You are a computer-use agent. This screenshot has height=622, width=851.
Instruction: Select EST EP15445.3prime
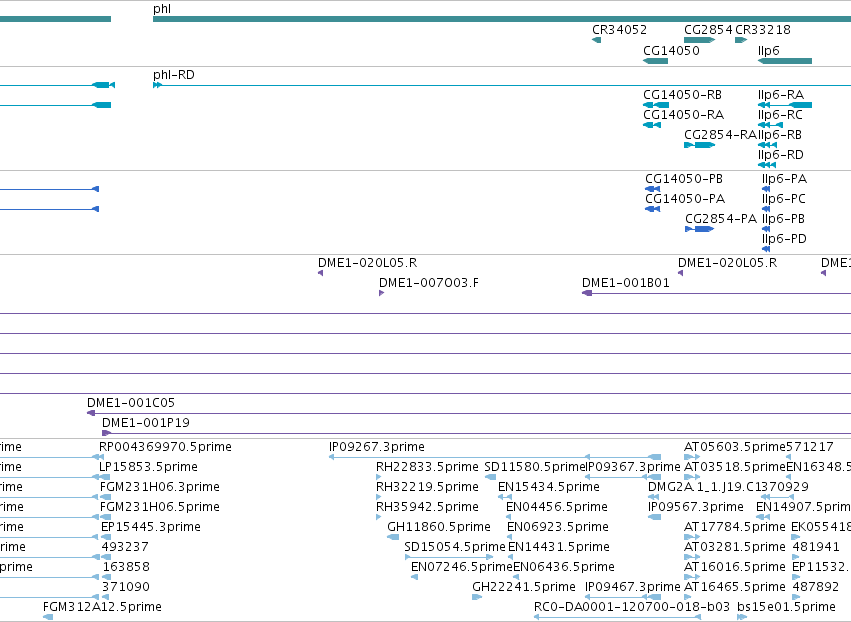coord(151,528)
